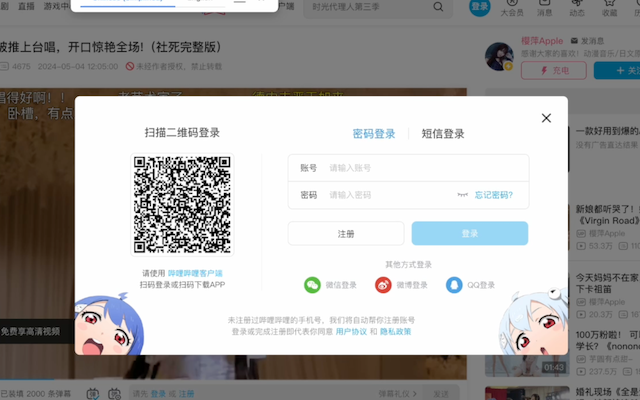Open 隐私政策 link

(396, 331)
